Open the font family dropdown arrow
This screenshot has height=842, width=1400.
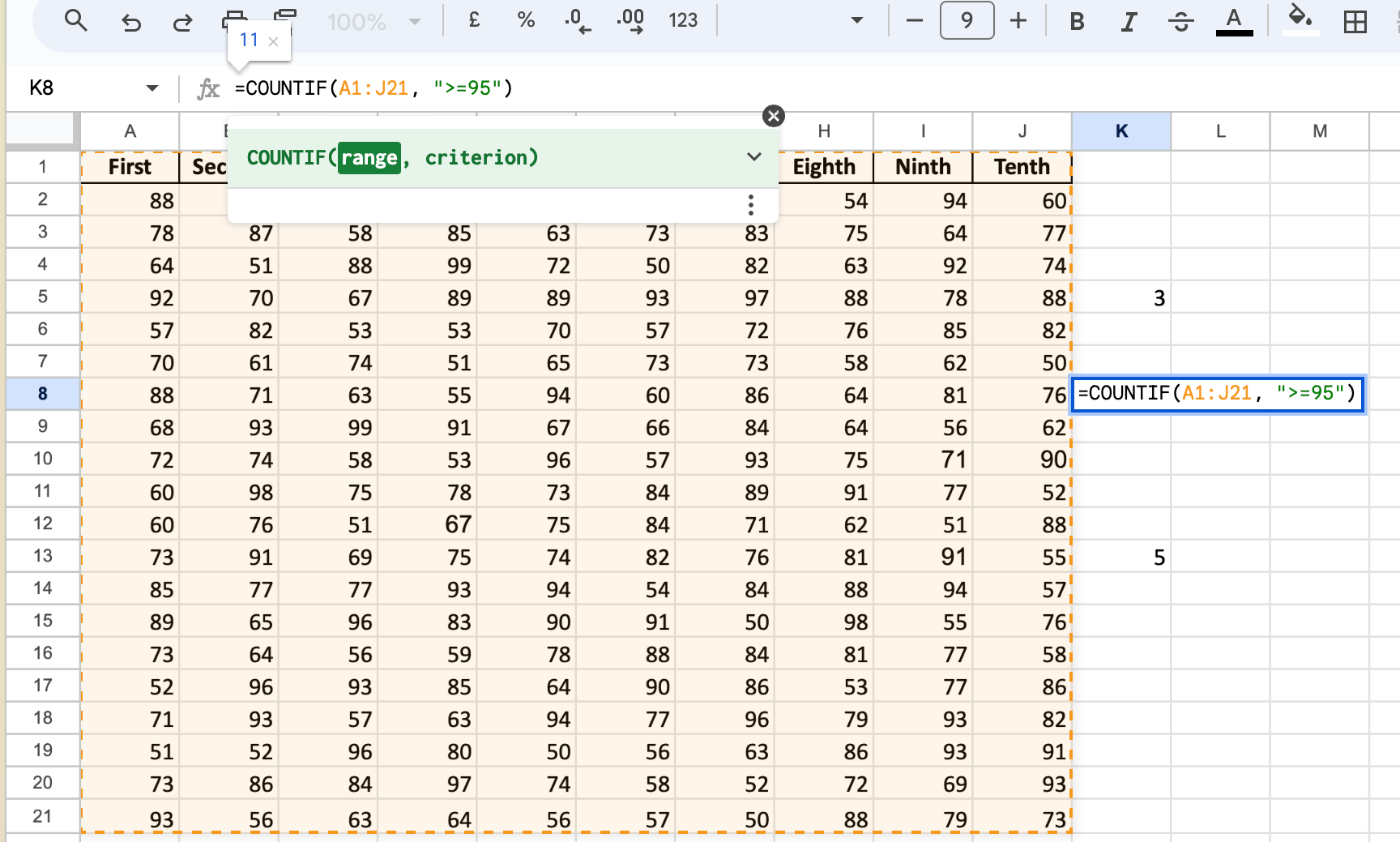[856, 21]
